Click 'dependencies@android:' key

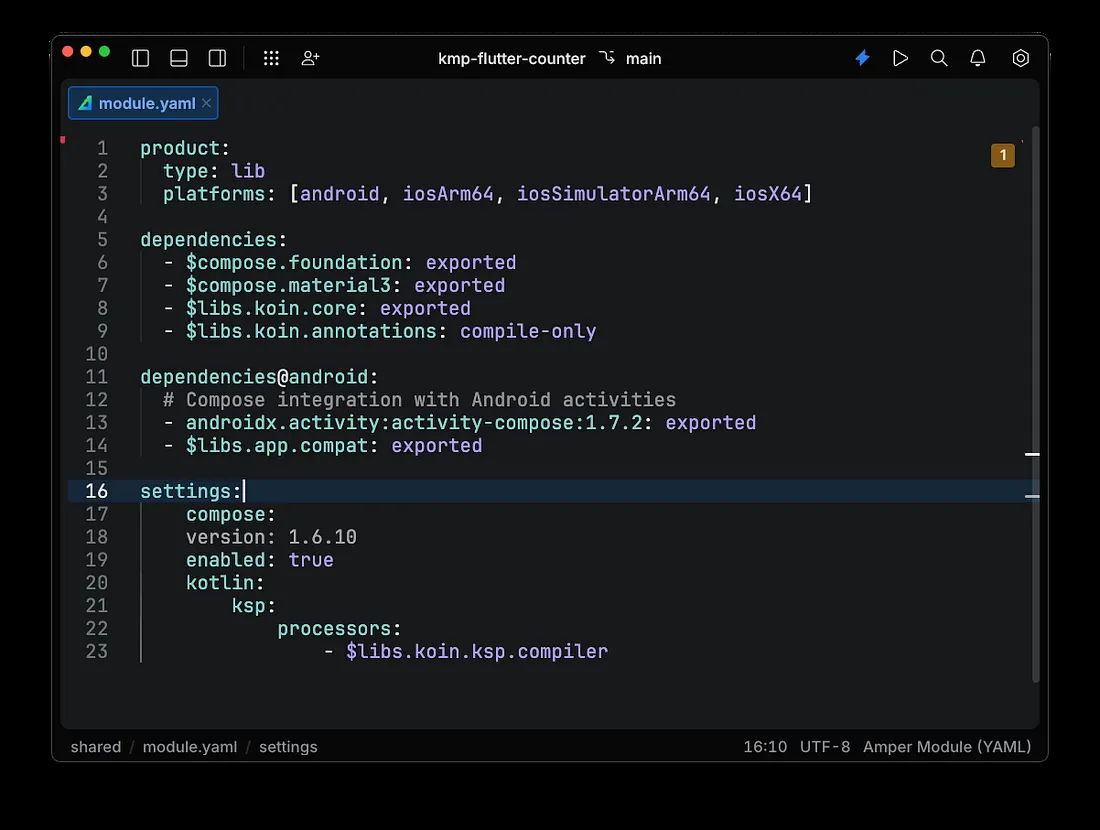tap(259, 377)
